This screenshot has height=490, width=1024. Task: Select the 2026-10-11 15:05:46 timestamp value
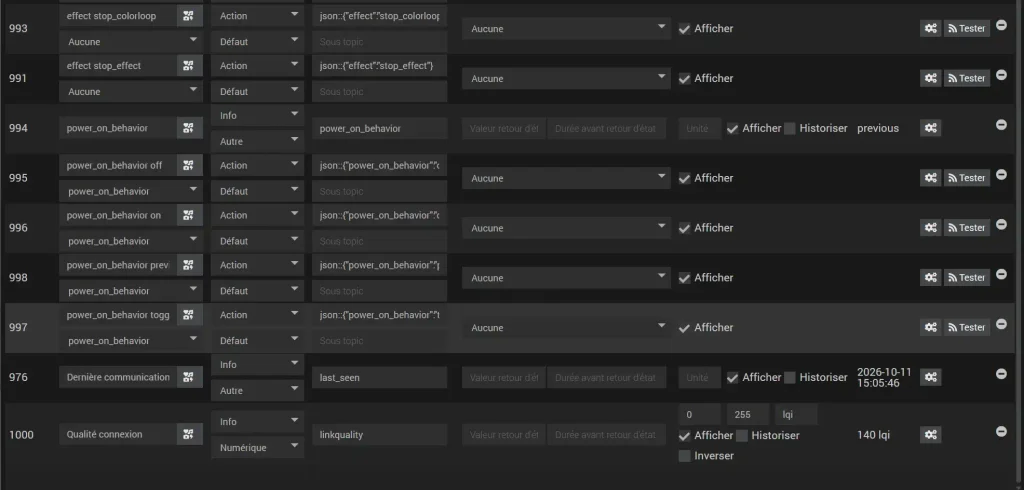coord(884,378)
